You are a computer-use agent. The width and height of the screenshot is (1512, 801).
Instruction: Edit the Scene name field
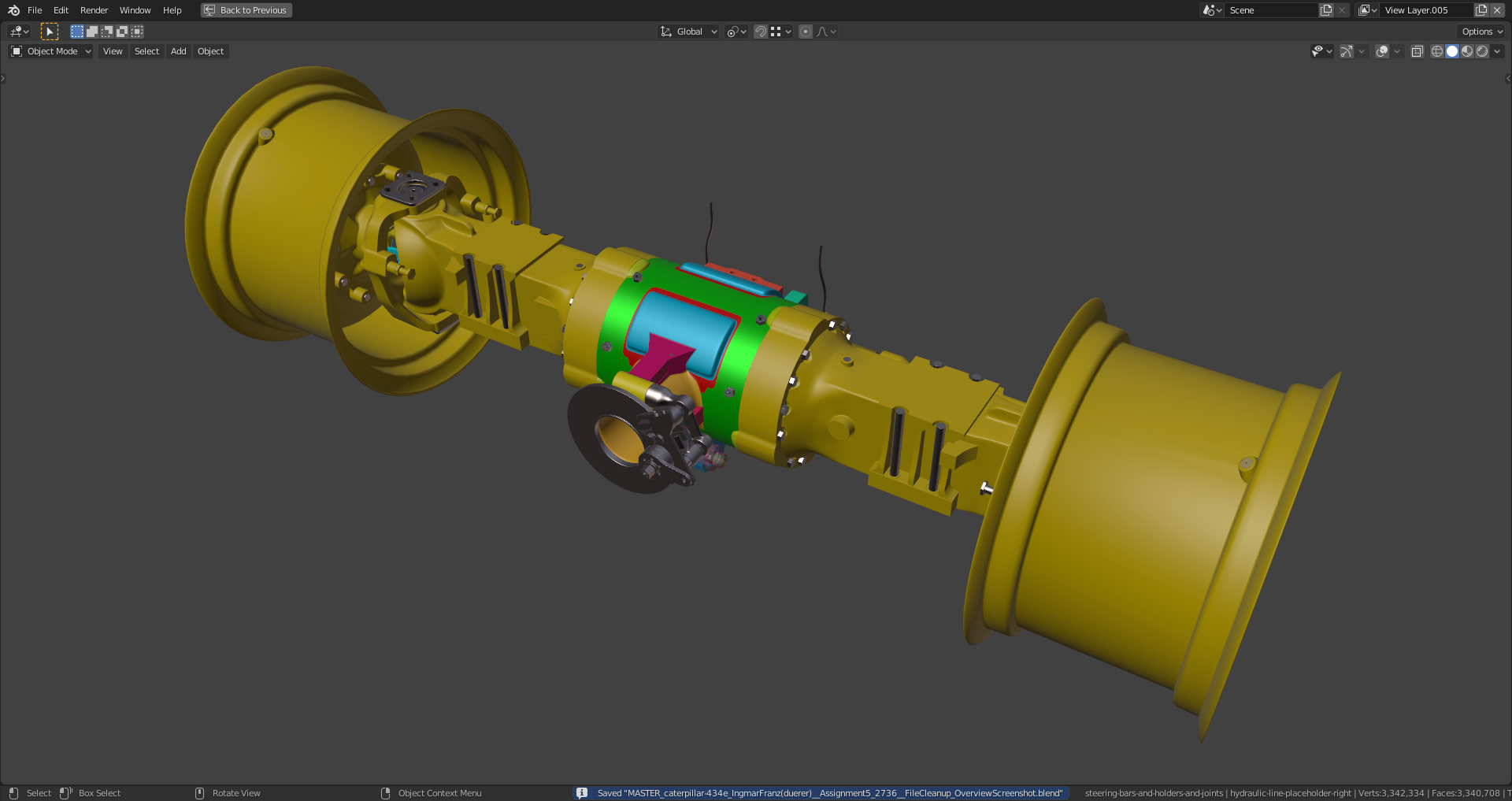click(x=1272, y=10)
